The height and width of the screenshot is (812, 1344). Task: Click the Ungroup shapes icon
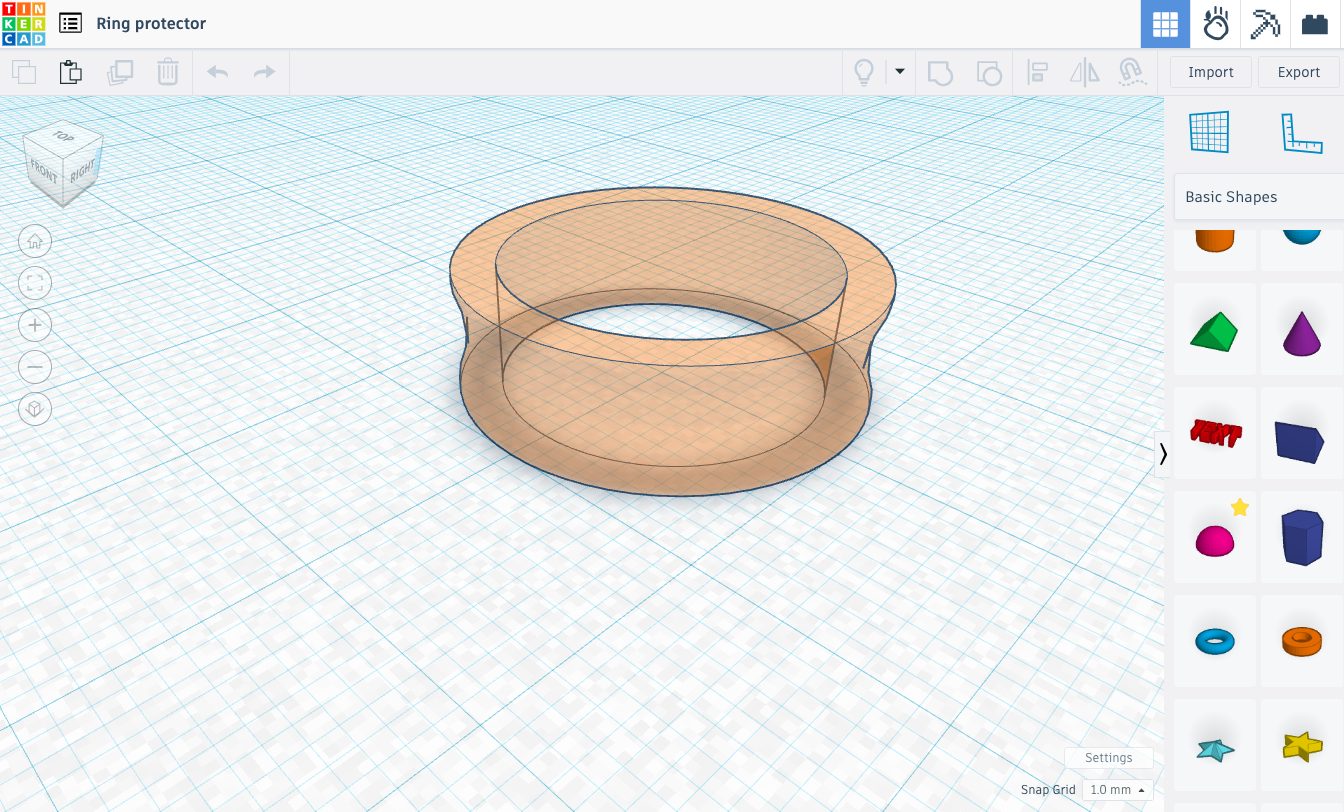988,72
